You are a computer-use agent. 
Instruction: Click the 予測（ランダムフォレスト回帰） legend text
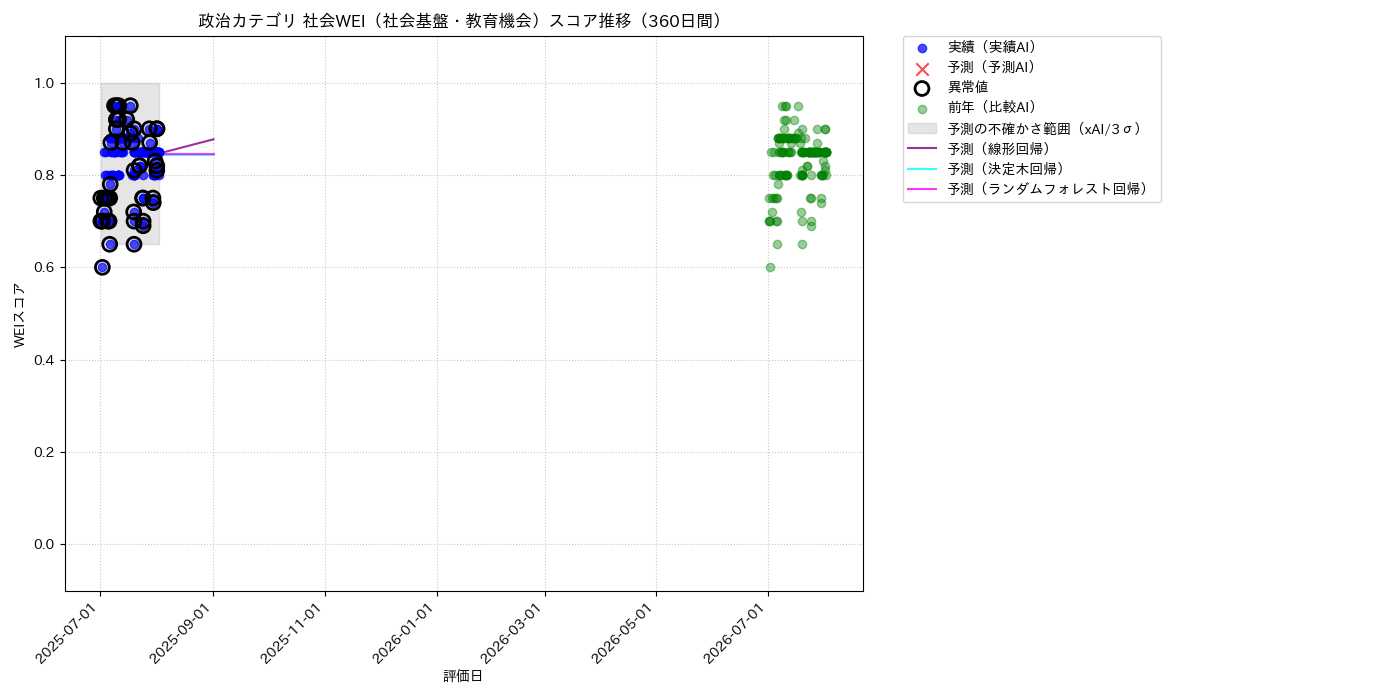pyautogui.click(x=1048, y=189)
